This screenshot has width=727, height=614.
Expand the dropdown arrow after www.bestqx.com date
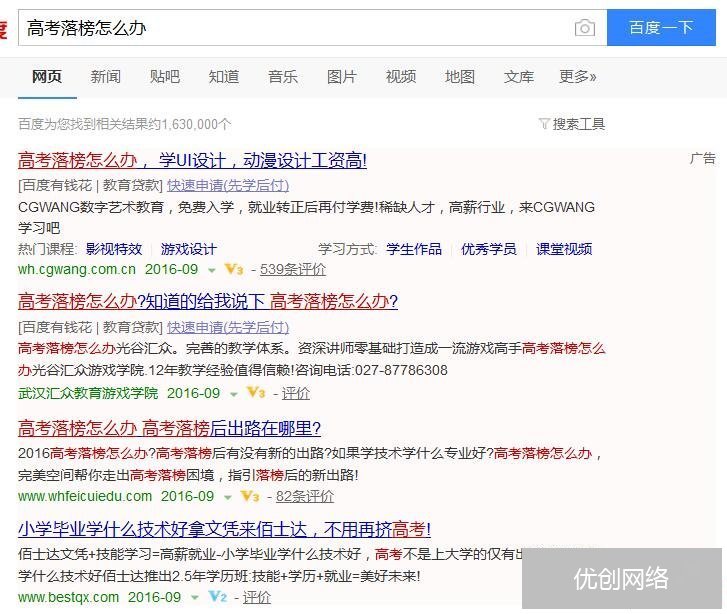tap(195, 598)
